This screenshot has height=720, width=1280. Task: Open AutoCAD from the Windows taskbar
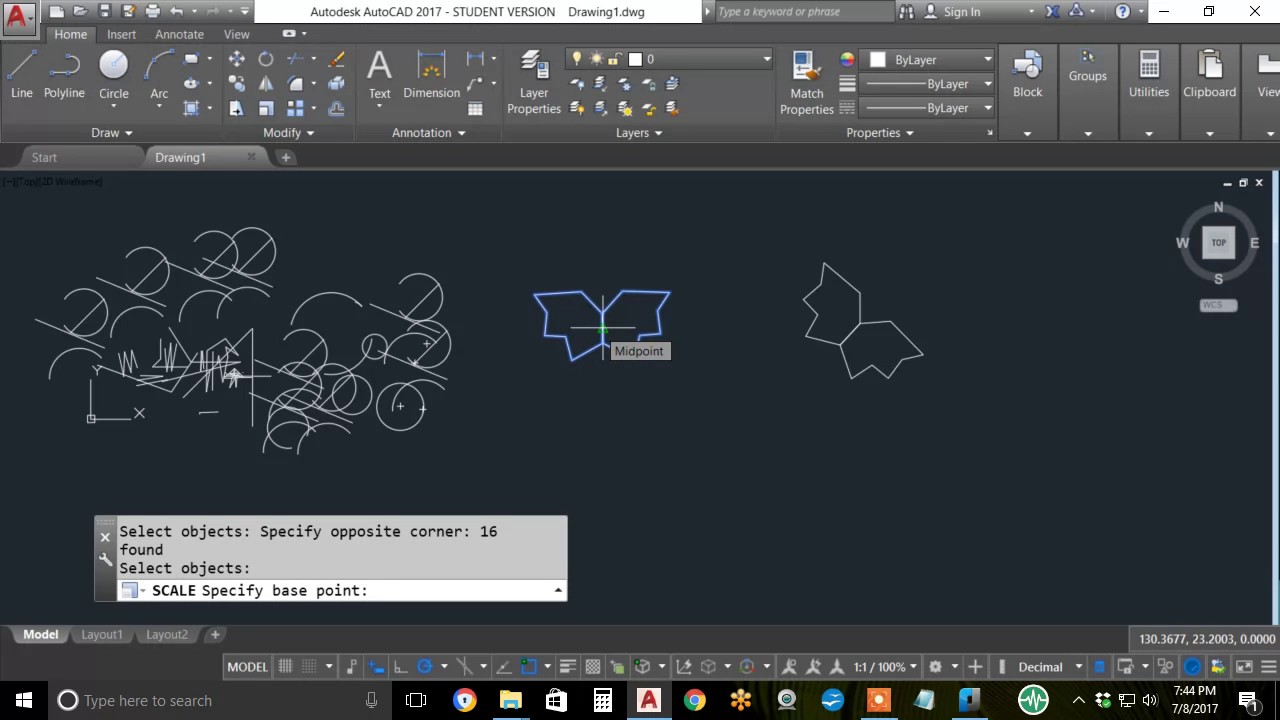coord(649,700)
